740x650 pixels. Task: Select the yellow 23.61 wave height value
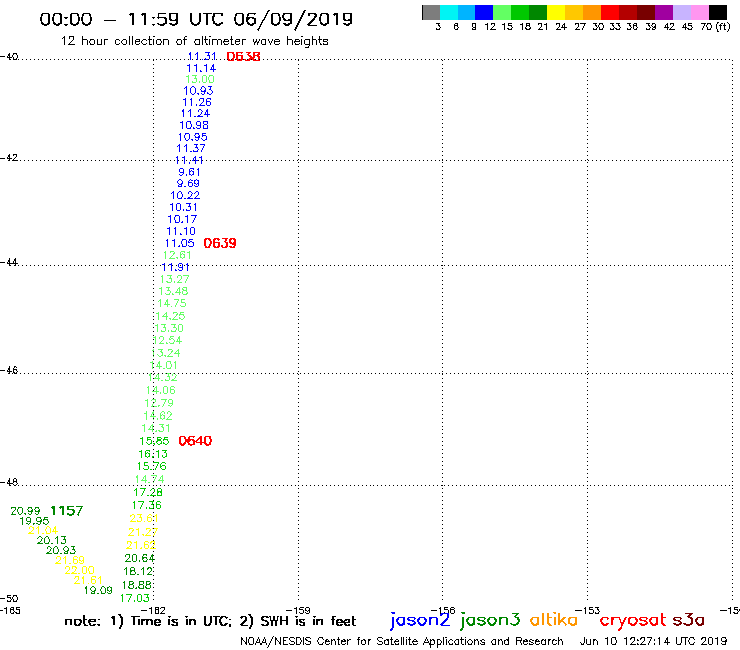(144, 518)
